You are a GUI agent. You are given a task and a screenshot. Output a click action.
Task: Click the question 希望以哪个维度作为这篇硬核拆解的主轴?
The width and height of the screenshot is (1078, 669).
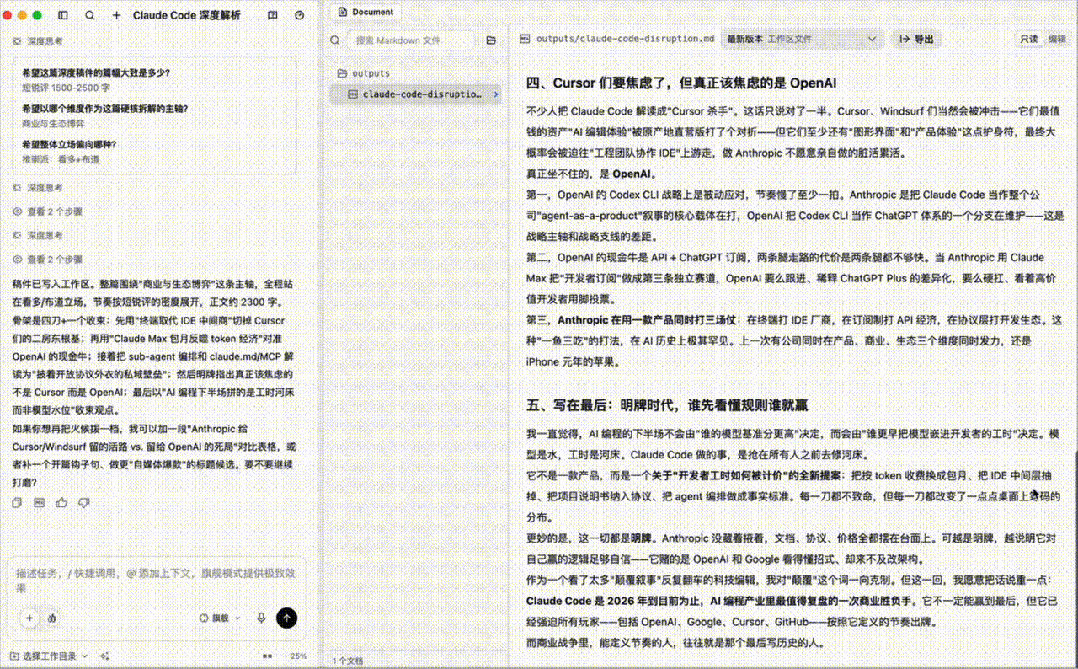[104, 109]
